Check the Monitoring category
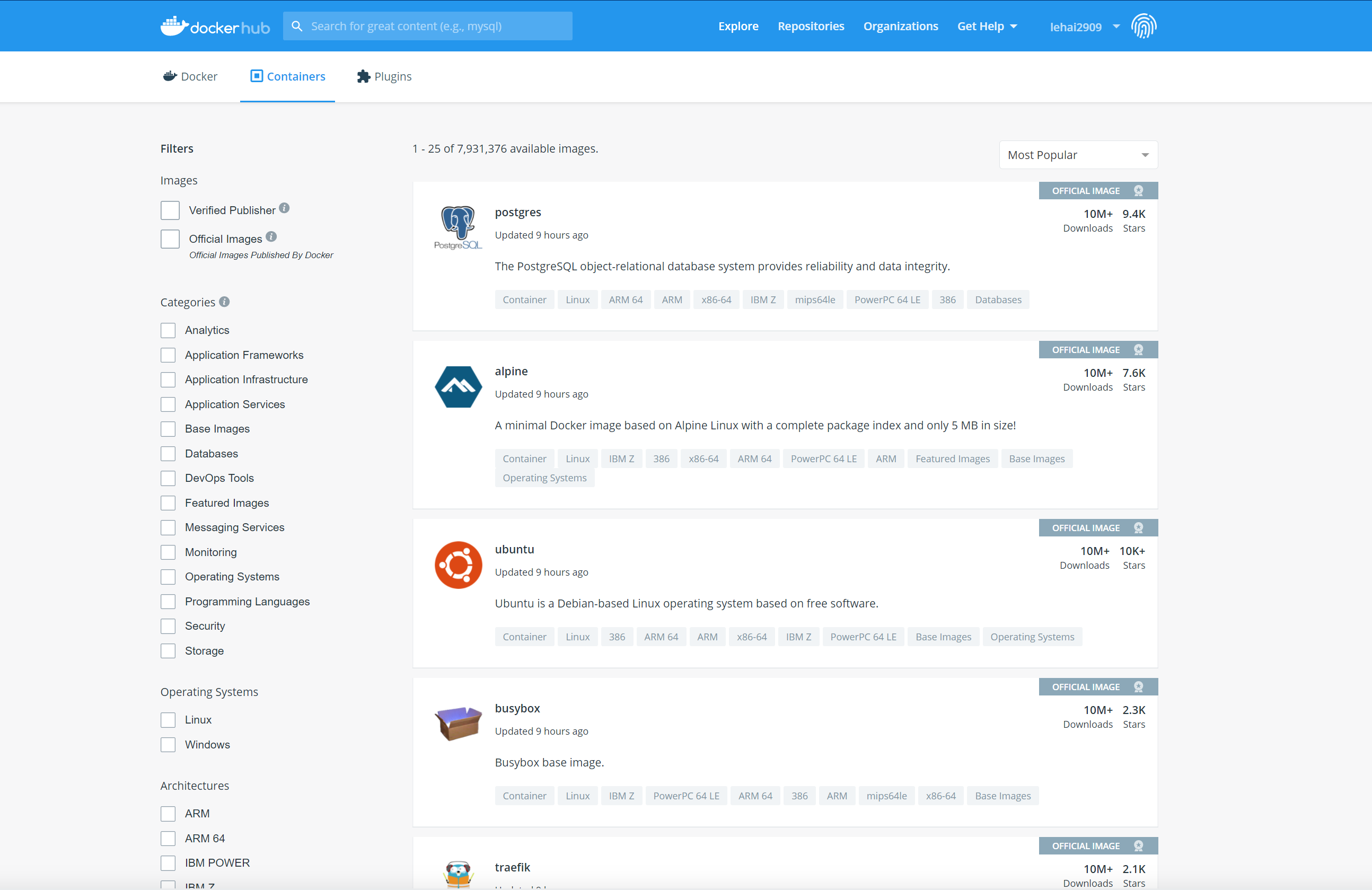This screenshot has width=1372, height=890. (168, 552)
